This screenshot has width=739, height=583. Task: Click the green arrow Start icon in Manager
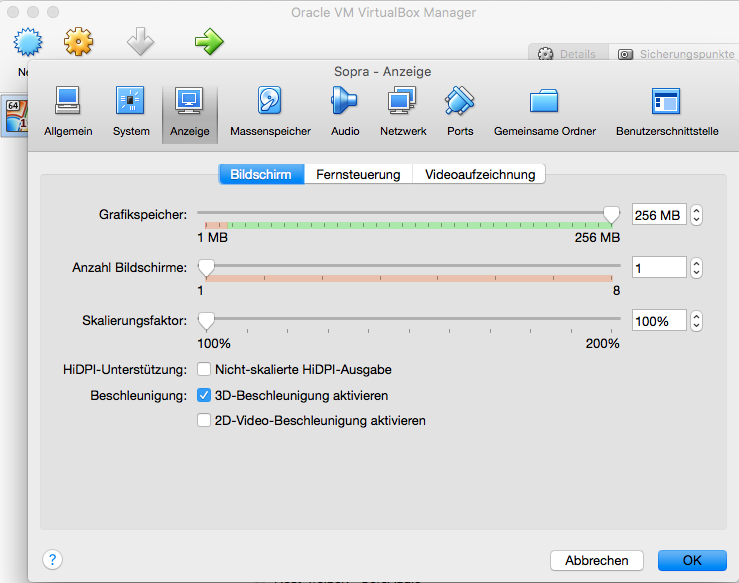pos(209,41)
